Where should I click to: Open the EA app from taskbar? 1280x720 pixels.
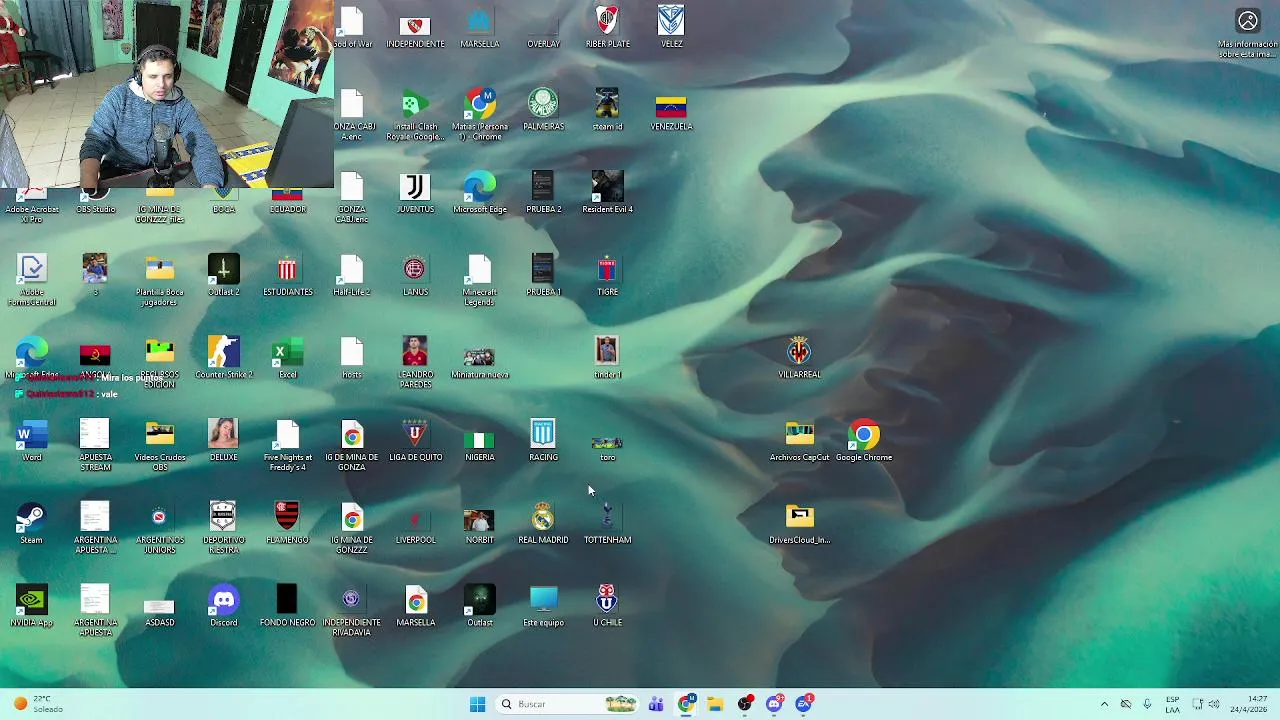[803, 704]
